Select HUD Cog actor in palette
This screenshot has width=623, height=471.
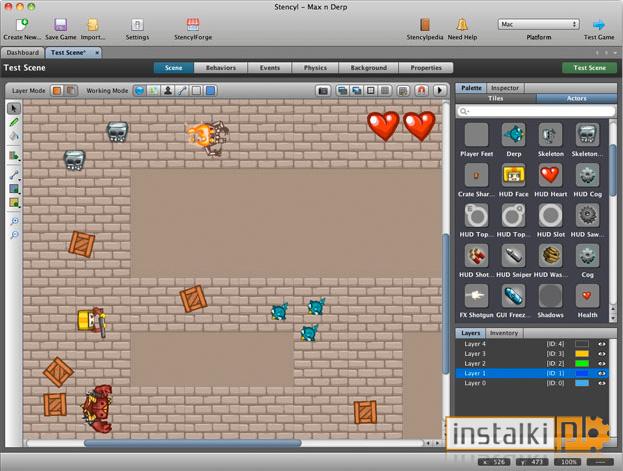[587, 175]
